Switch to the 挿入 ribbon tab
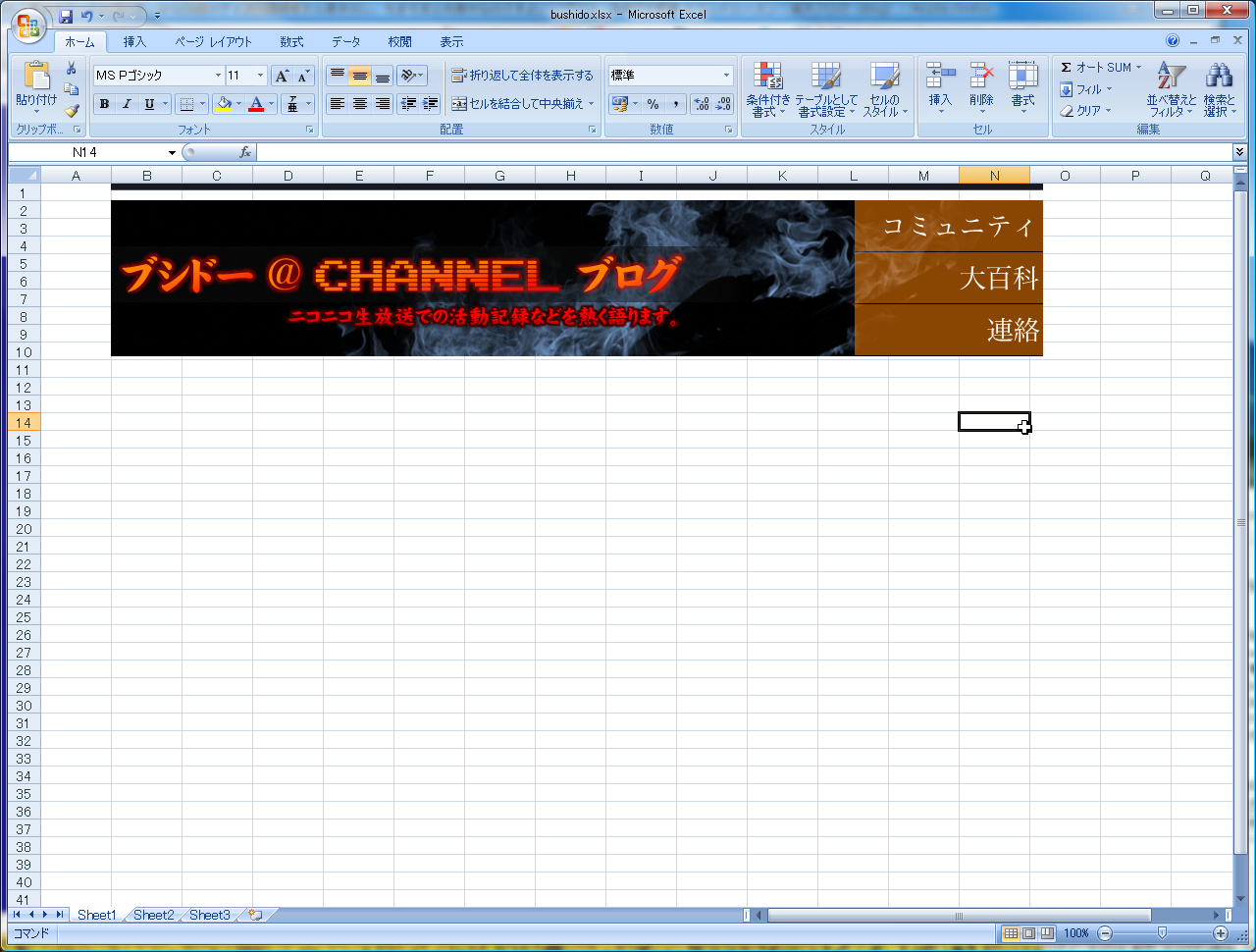 tap(134, 42)
